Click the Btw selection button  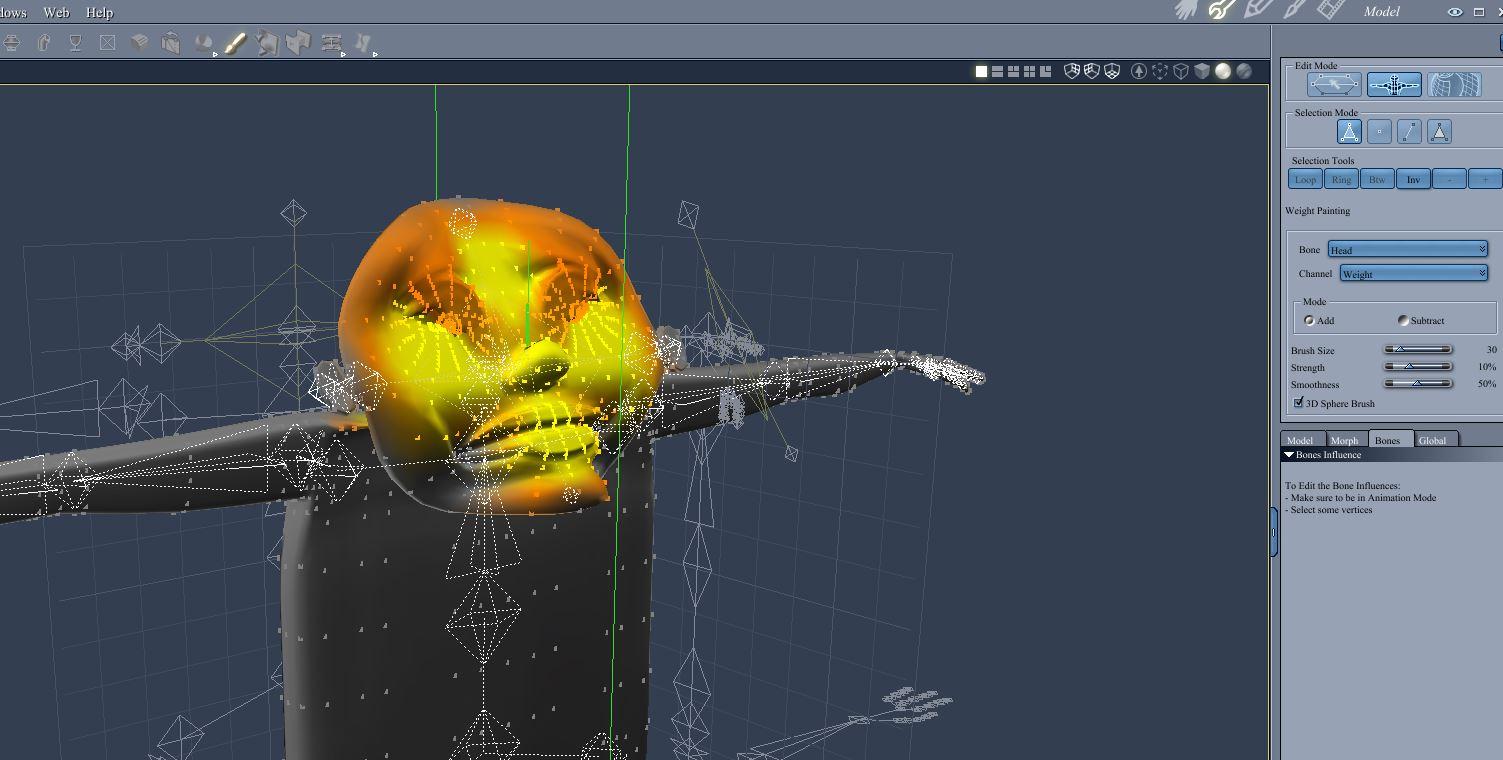click(x=1377, y=179)
